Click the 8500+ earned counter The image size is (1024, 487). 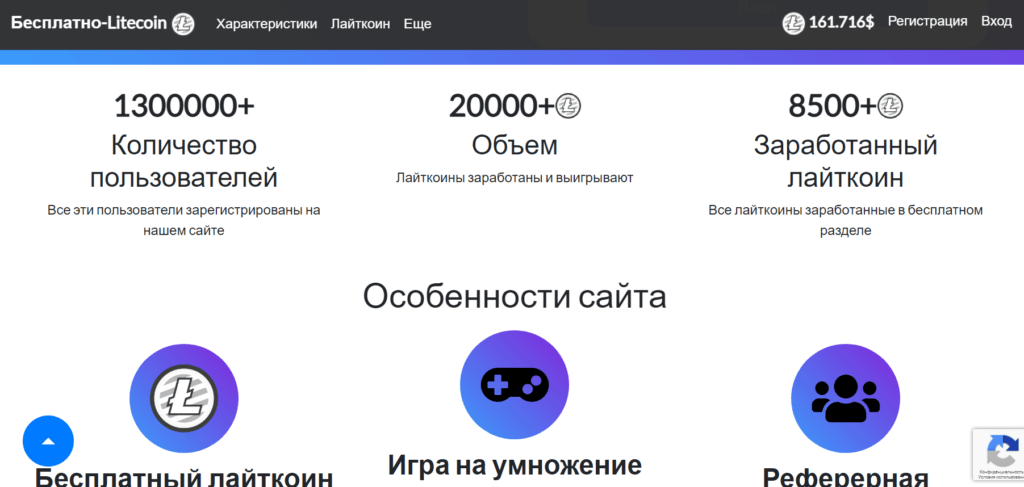point(832,106)
